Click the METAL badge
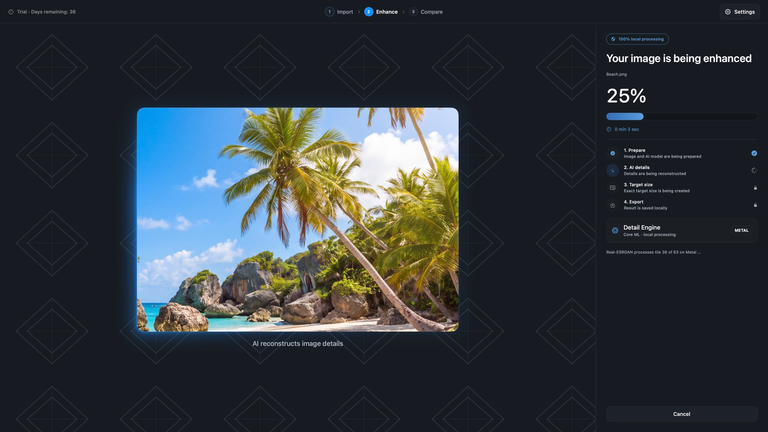This screenshot has height=432, width=768. pyautogui.click(x=741, y=230)
